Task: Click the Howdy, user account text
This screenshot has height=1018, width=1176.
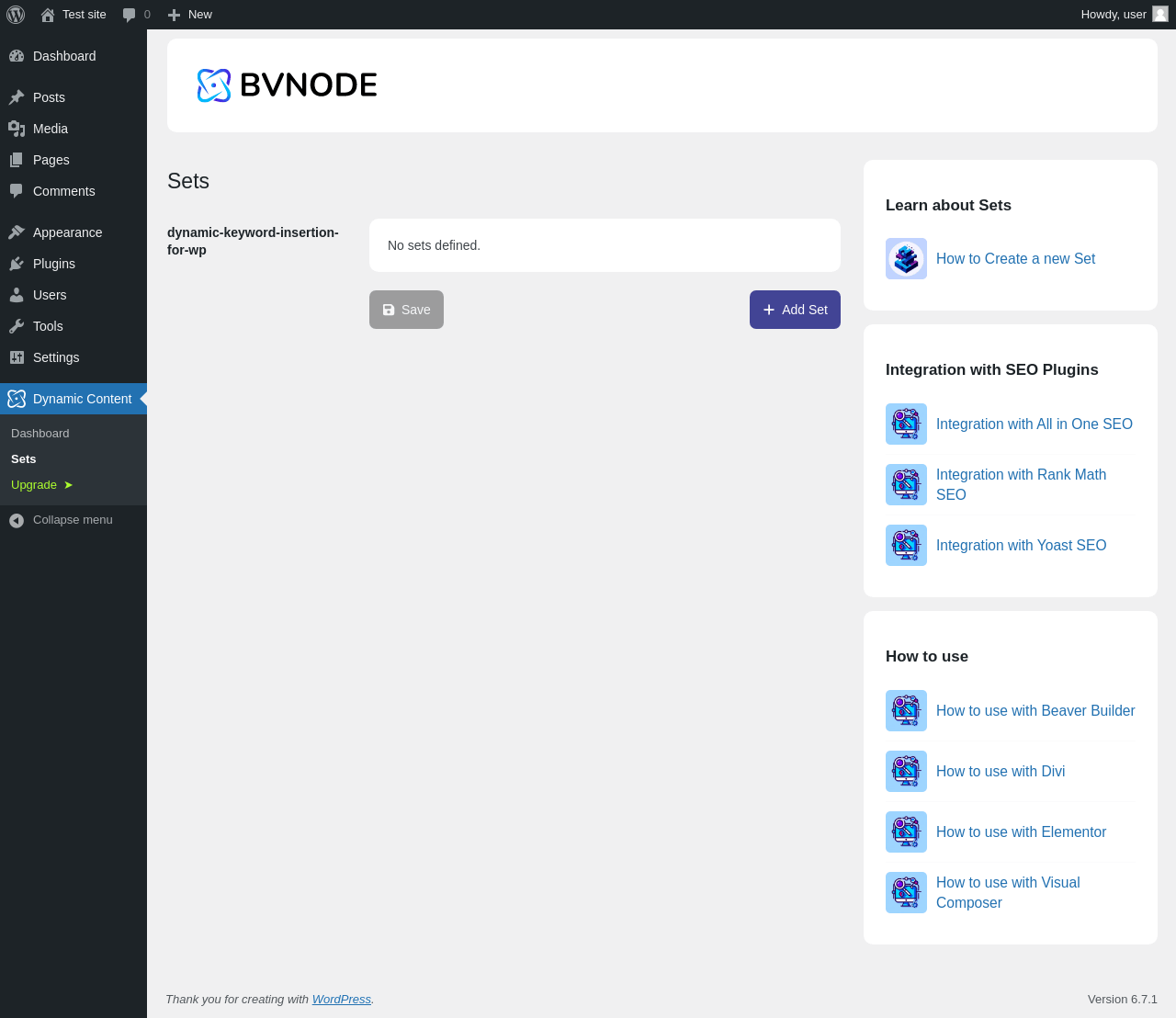Action: (x=1114, y=15)
